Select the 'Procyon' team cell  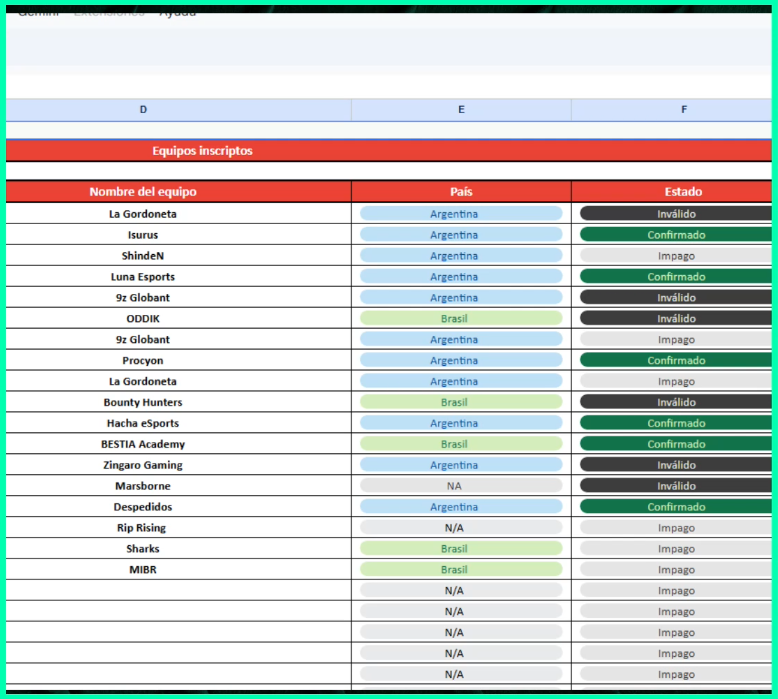(179, 360)
